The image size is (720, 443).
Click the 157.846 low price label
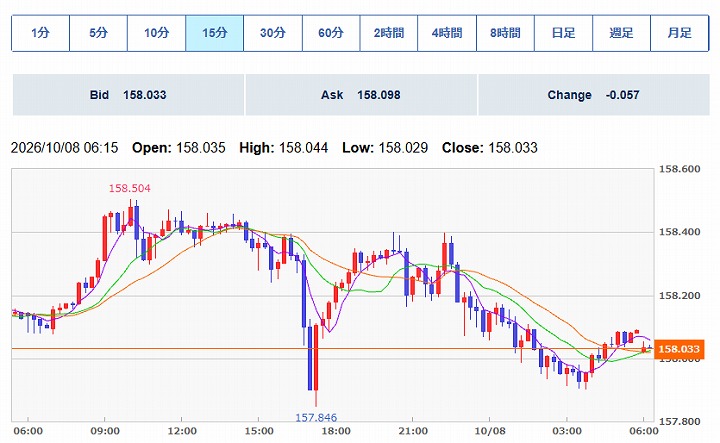tap(316, 417)
